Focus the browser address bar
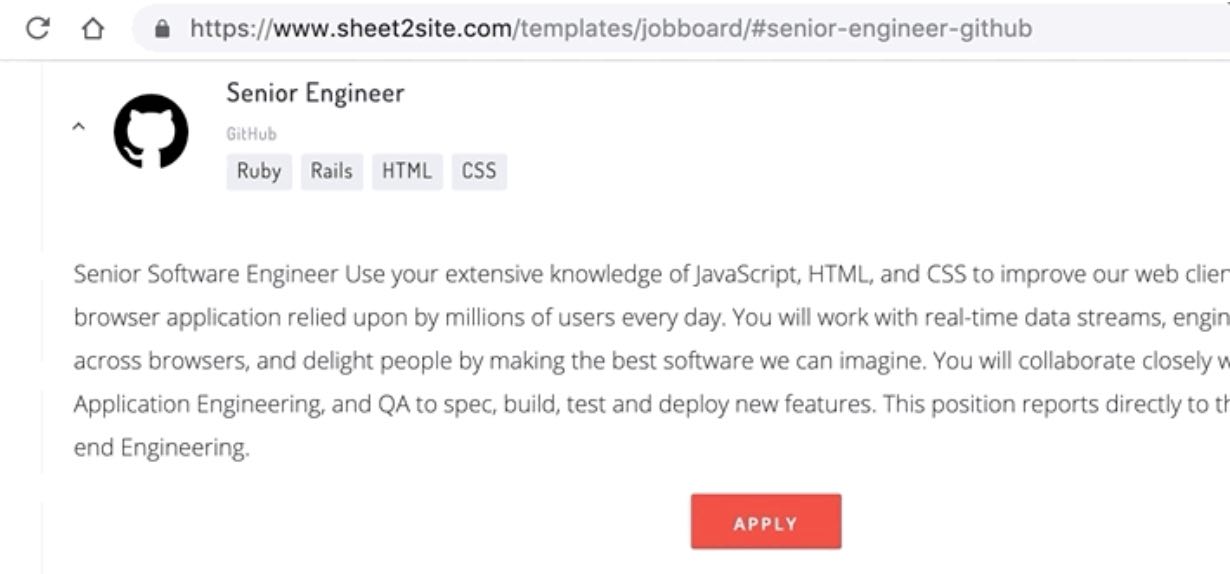The image size is (1230, 574). click(1100, 28)
